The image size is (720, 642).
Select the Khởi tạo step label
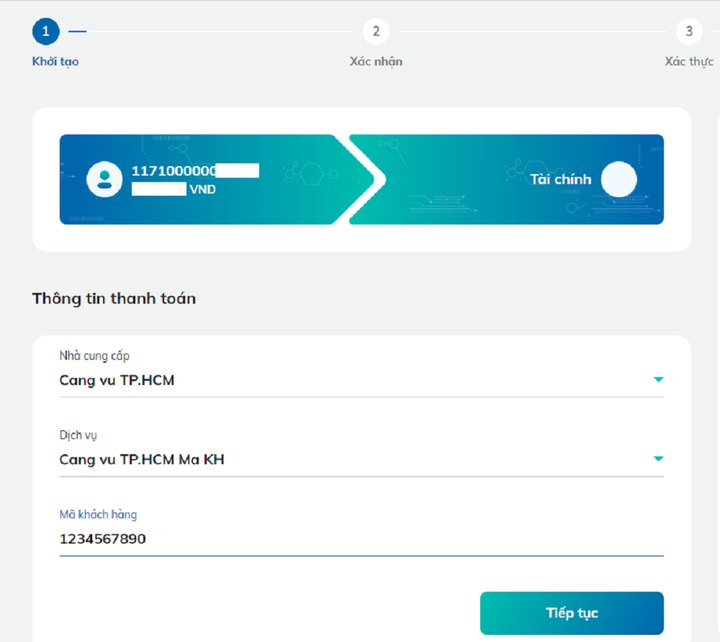(55, 62)
